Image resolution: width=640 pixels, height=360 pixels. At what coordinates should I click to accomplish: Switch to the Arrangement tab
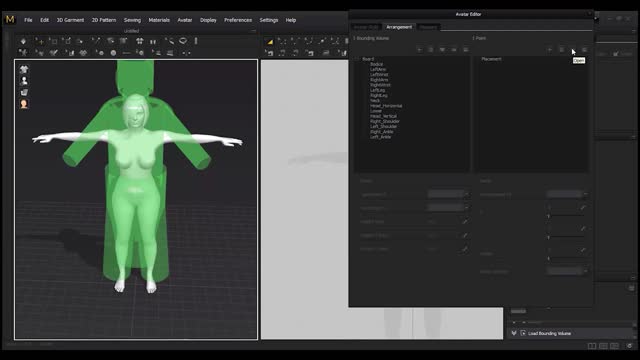coord(399,27)
